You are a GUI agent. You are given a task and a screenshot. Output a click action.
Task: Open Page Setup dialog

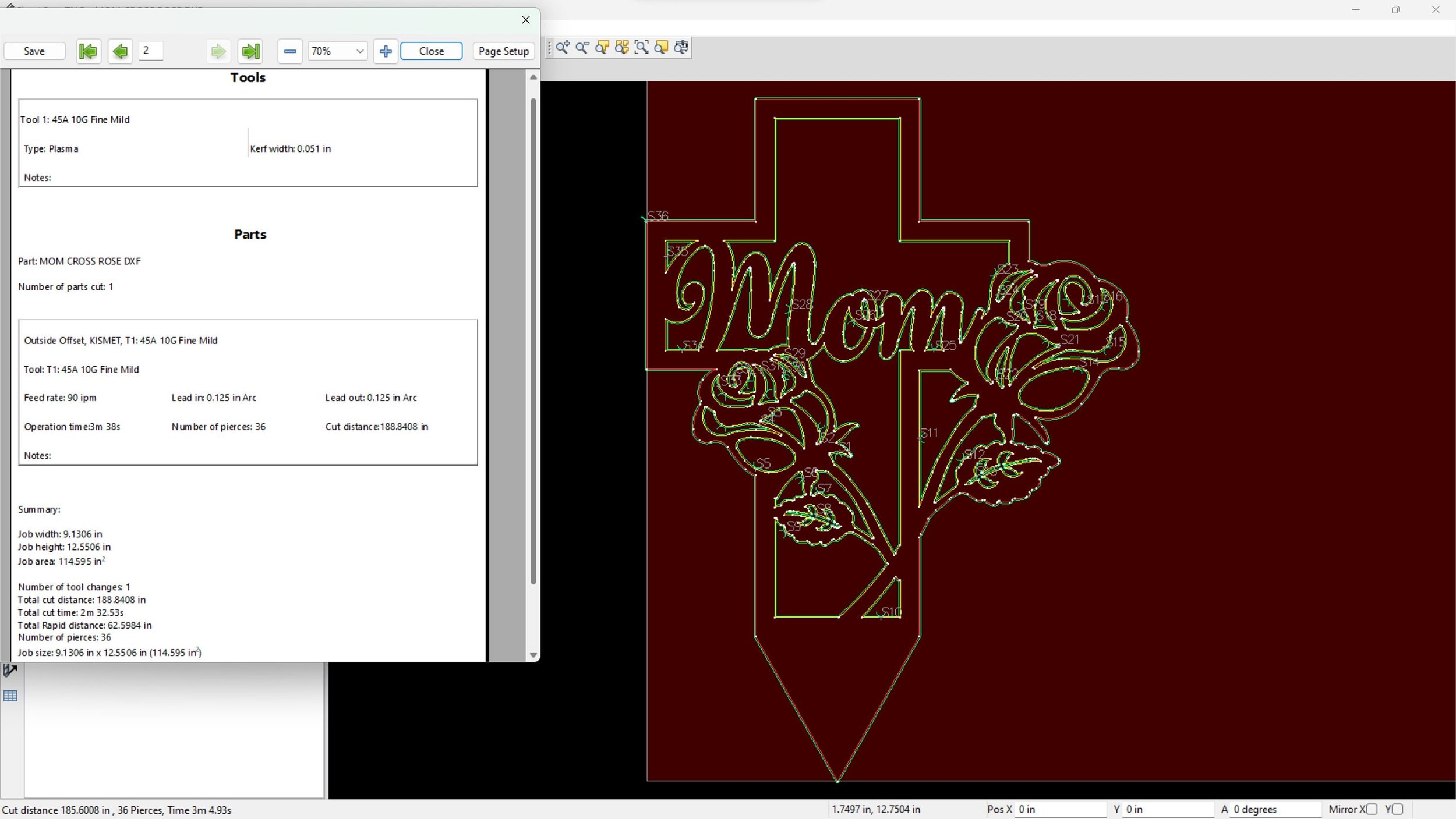click(504, 51)
